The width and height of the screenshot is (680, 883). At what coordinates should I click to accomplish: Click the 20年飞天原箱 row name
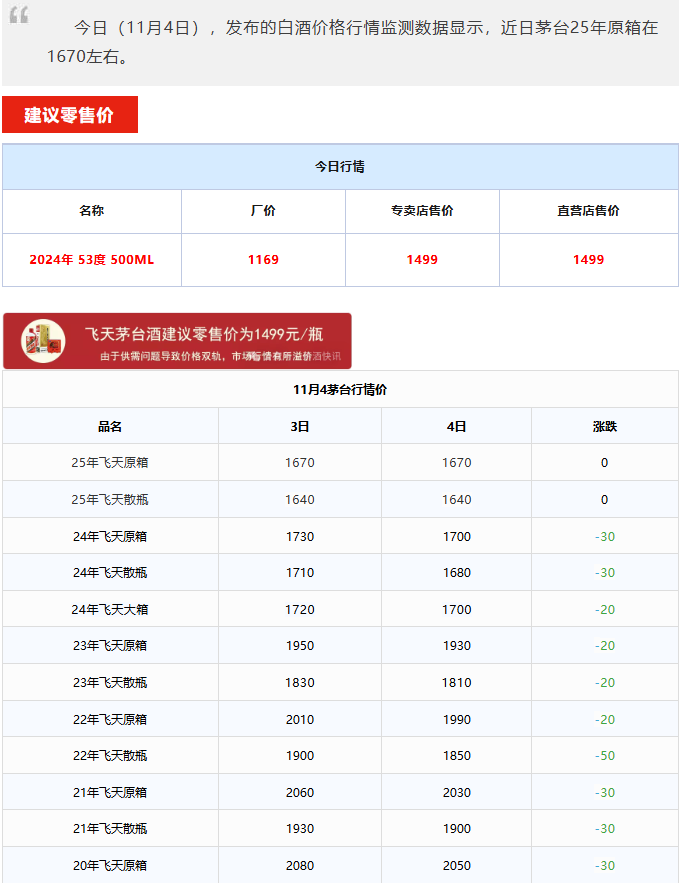110,866
